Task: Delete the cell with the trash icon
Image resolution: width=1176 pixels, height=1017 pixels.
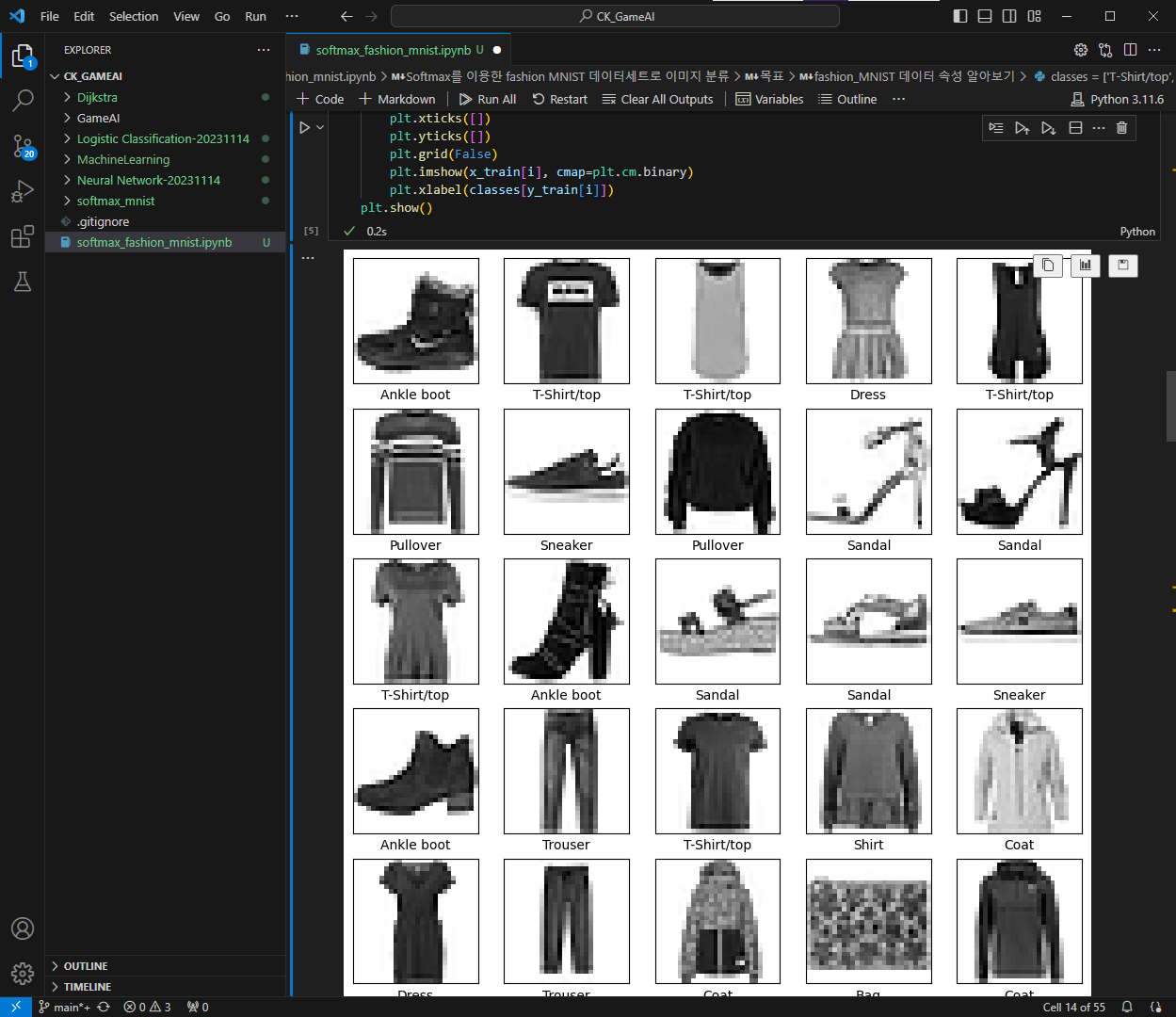Action: click(1121, 128)
